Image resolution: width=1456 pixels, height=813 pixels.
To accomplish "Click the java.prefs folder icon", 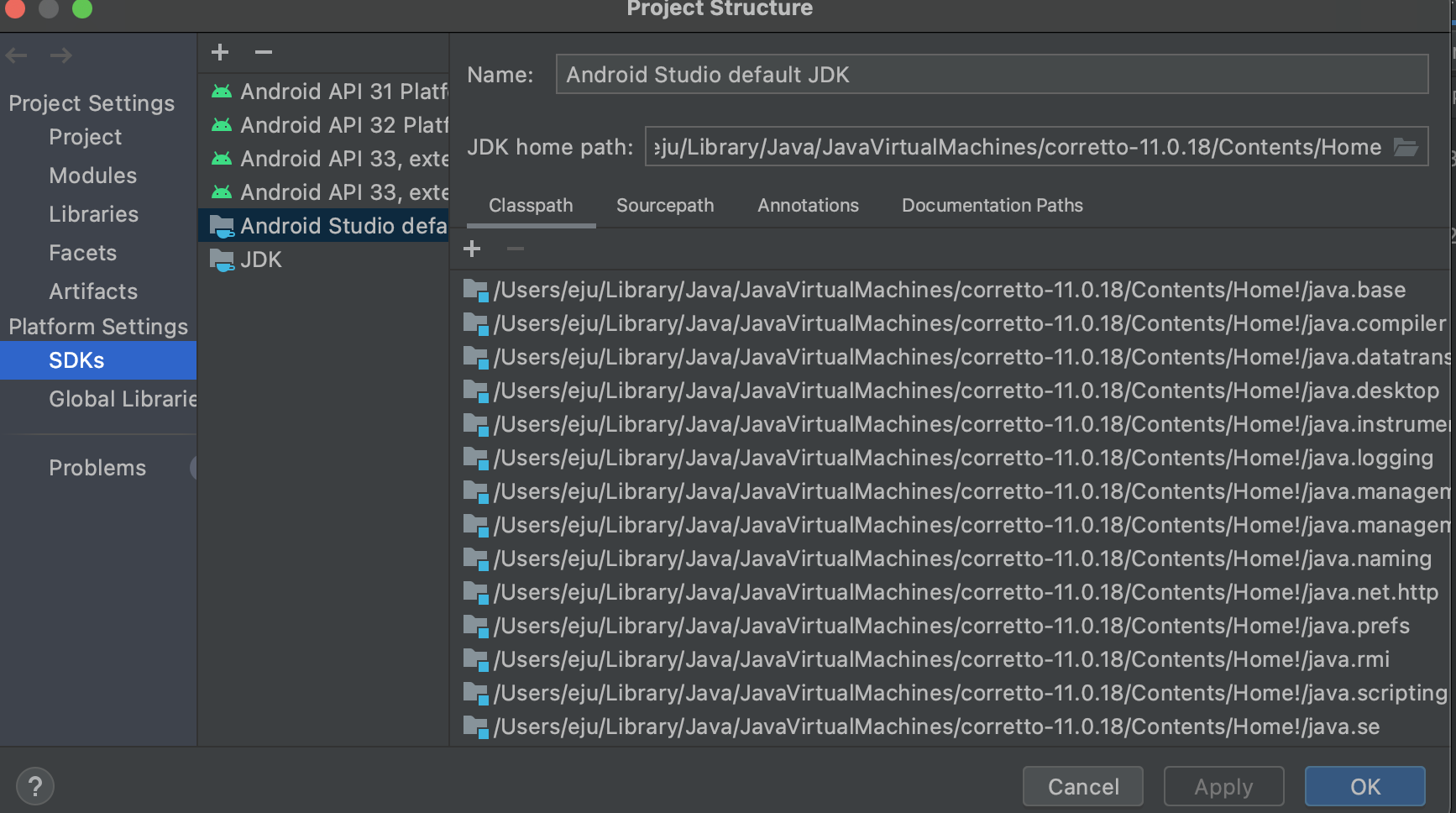I will click(476, 627).
